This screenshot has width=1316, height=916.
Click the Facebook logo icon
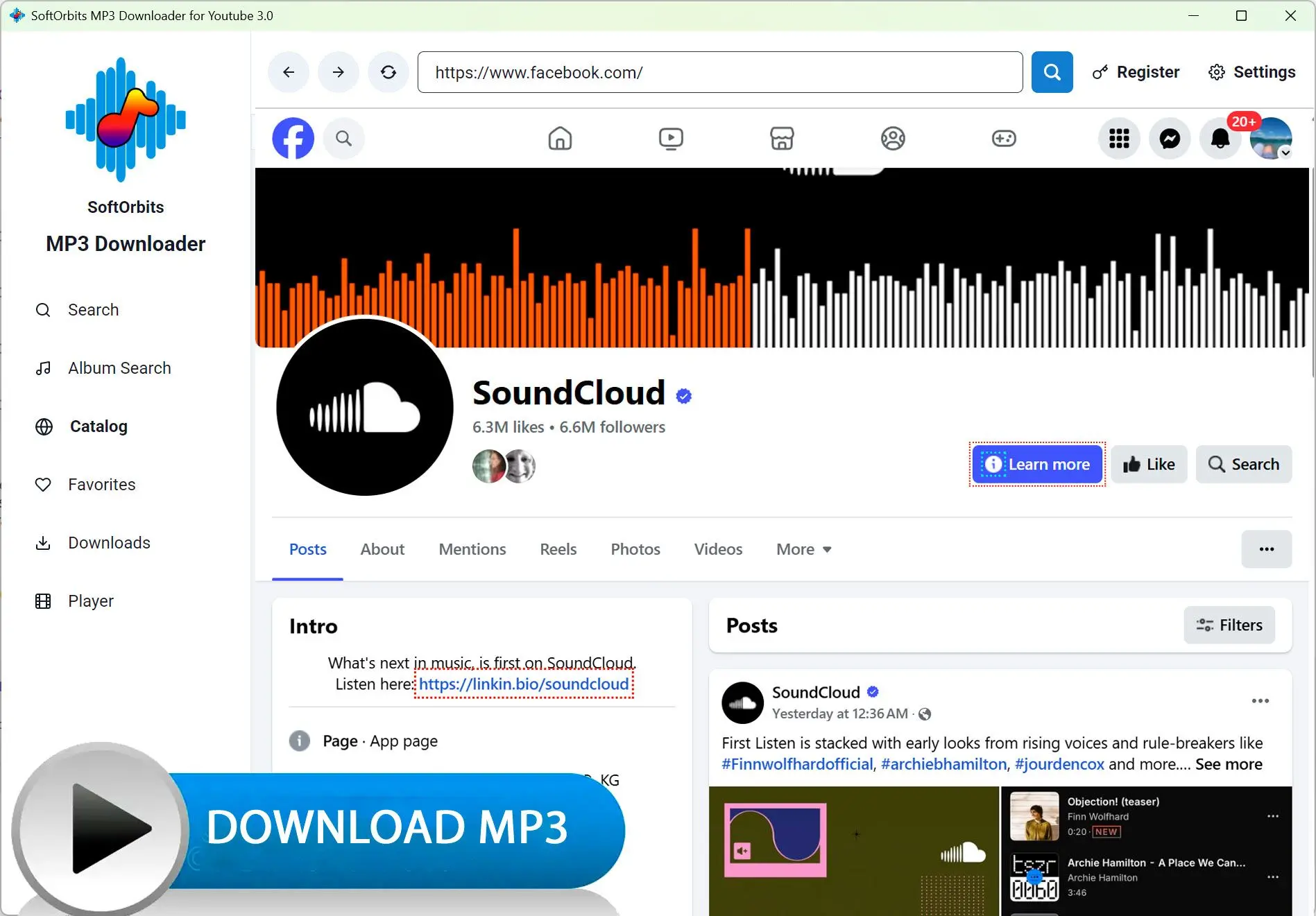(293, 138)
